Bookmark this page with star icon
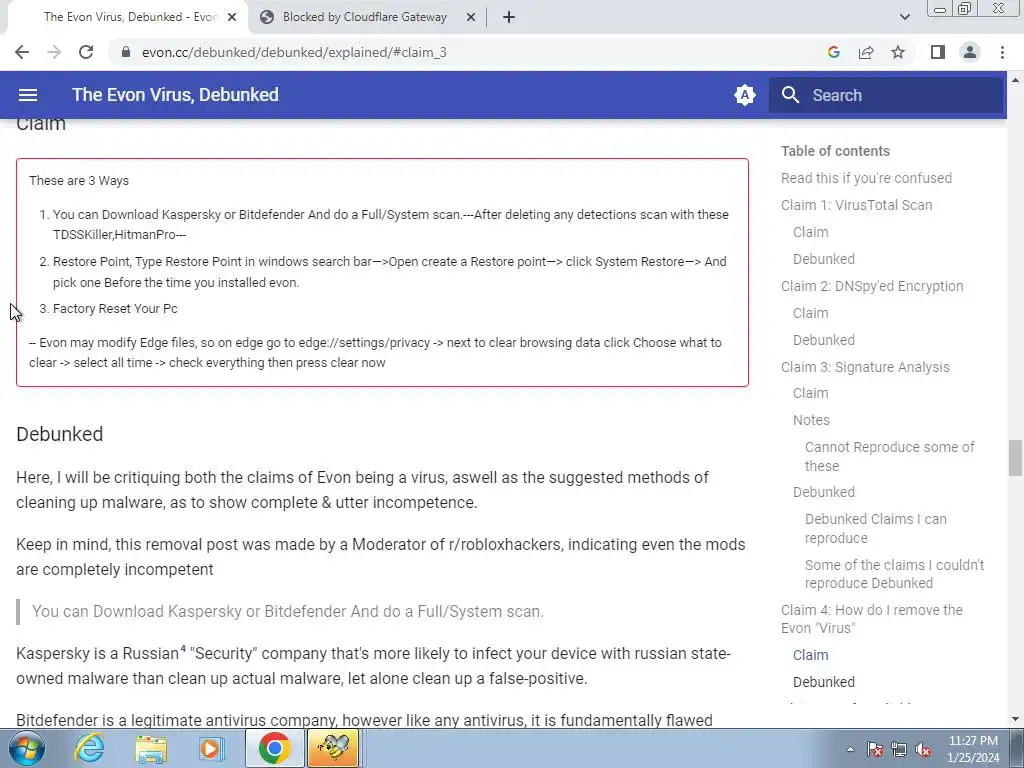This screenshot has height=768, width=1024. [898, 52]
